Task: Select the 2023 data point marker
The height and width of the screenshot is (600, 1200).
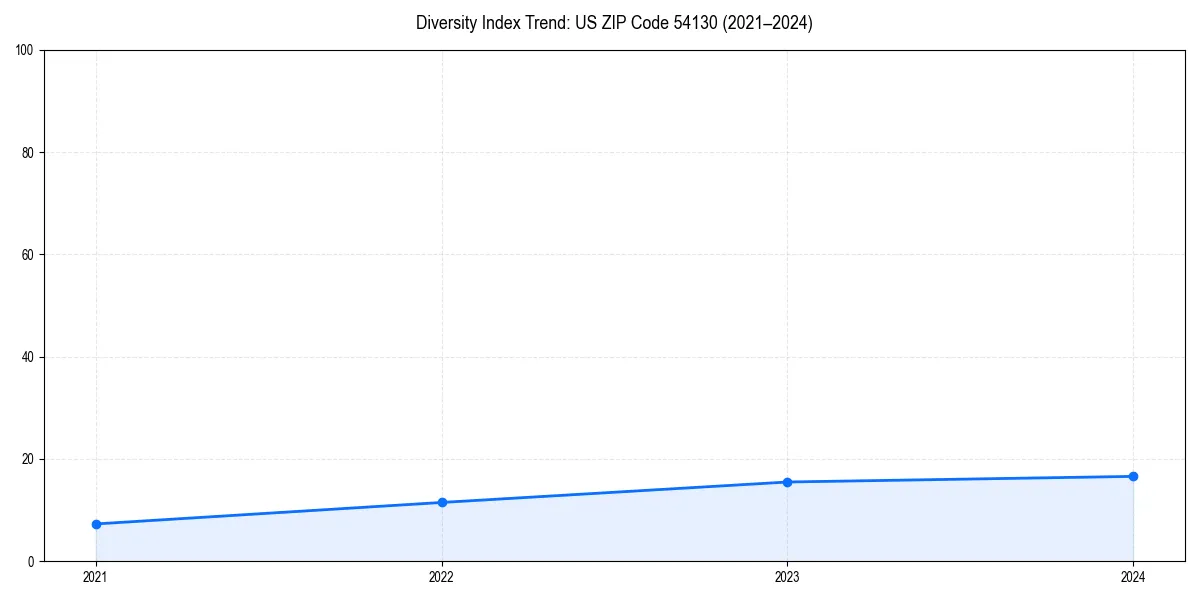Action: [787, 481]
